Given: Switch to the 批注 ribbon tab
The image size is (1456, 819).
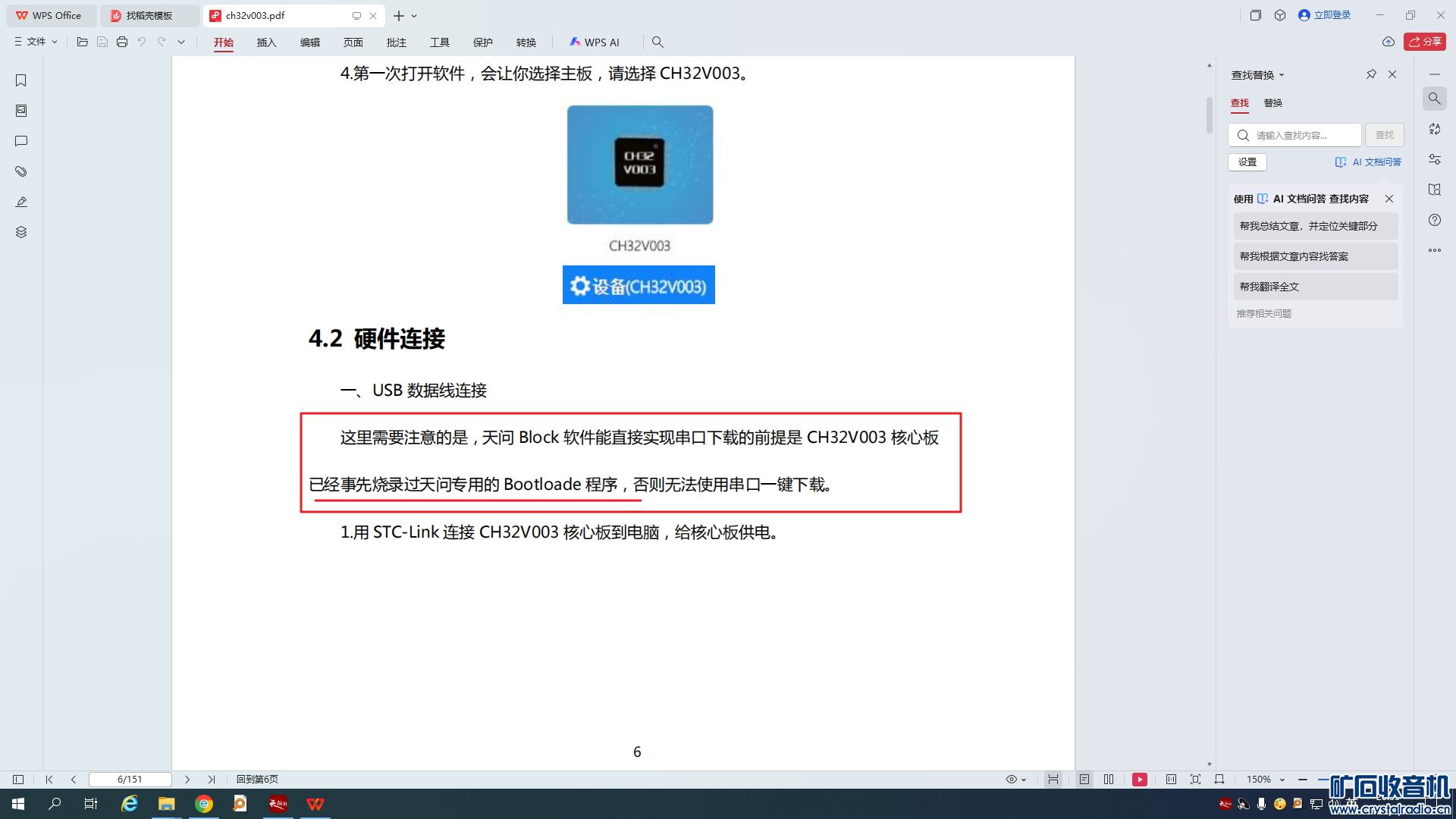Looking at the screenshot, I should (x=396, y=42).
